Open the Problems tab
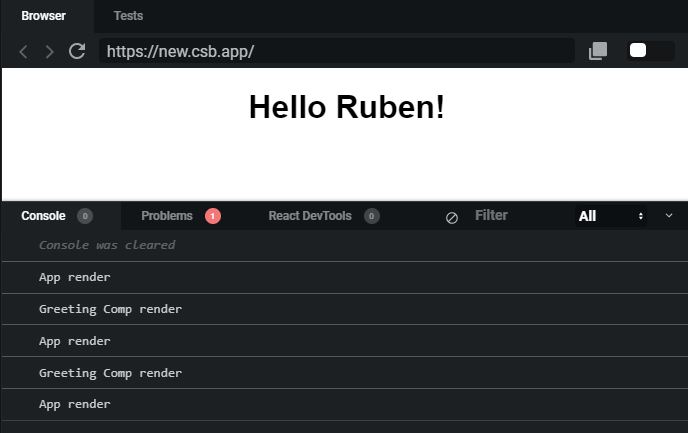The height and width of the screenshot is (433, 688). [x=180, y=216]
